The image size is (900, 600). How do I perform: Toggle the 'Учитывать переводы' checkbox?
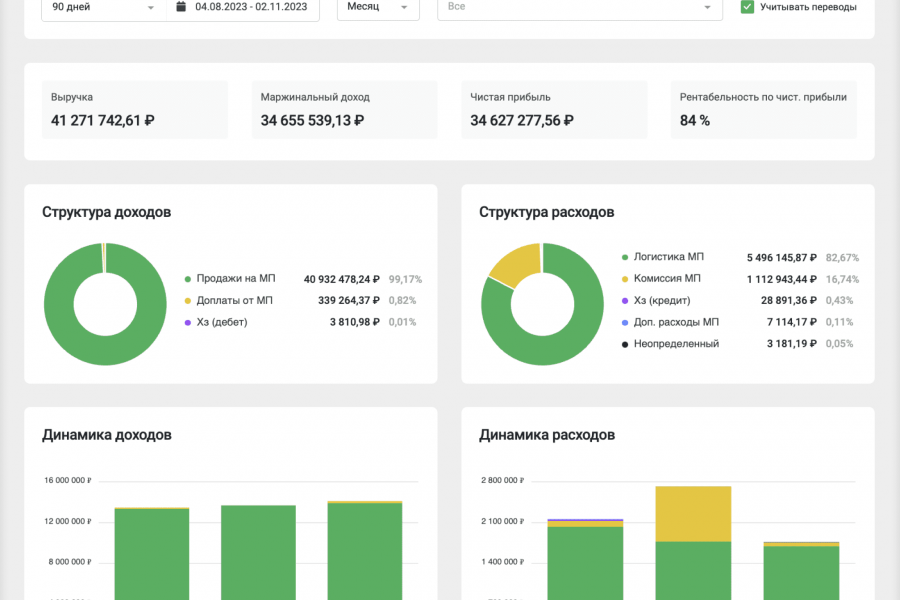[747, 7]
